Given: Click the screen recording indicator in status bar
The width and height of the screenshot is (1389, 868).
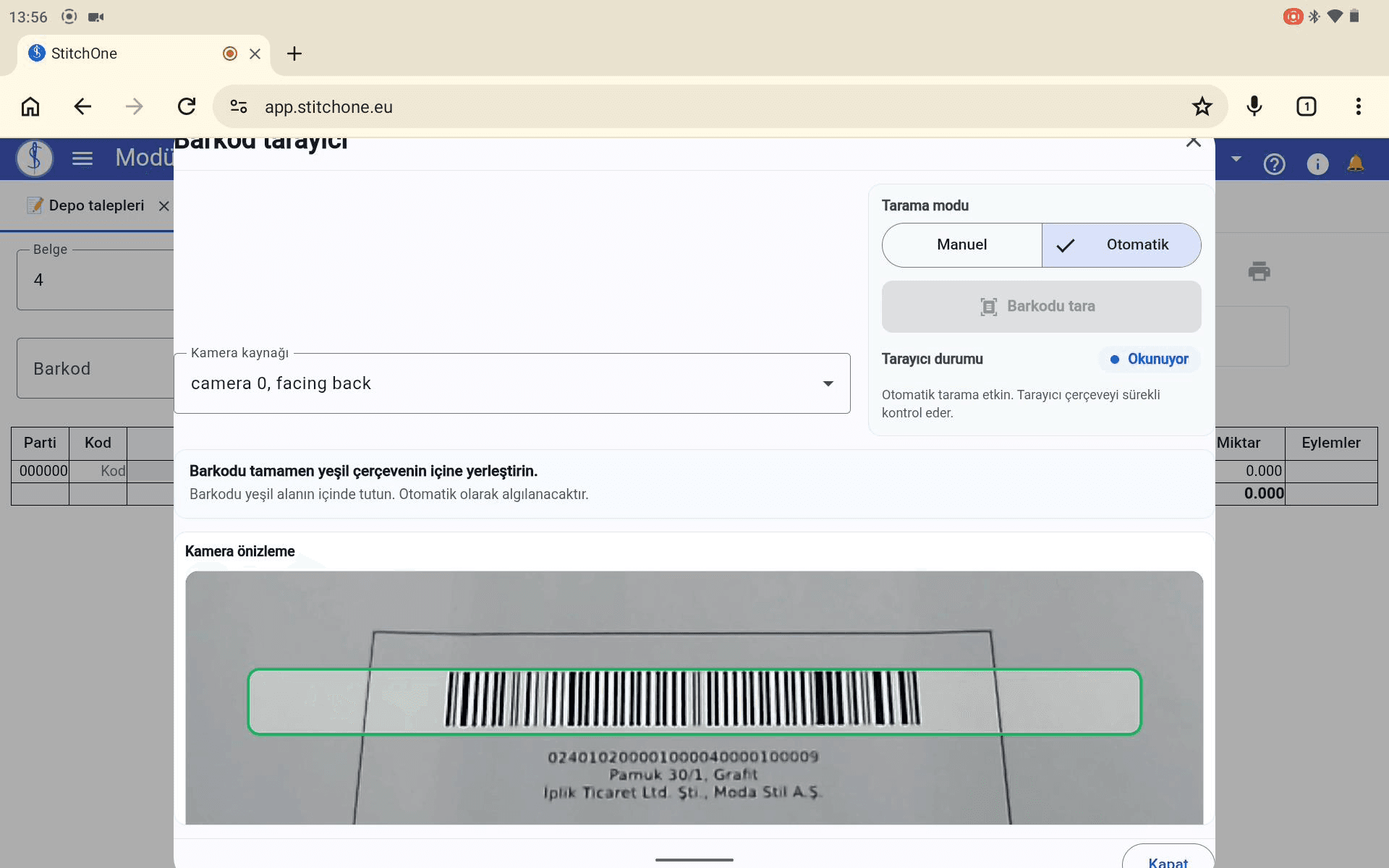Looking at the screenshot, I should 1294,16.
